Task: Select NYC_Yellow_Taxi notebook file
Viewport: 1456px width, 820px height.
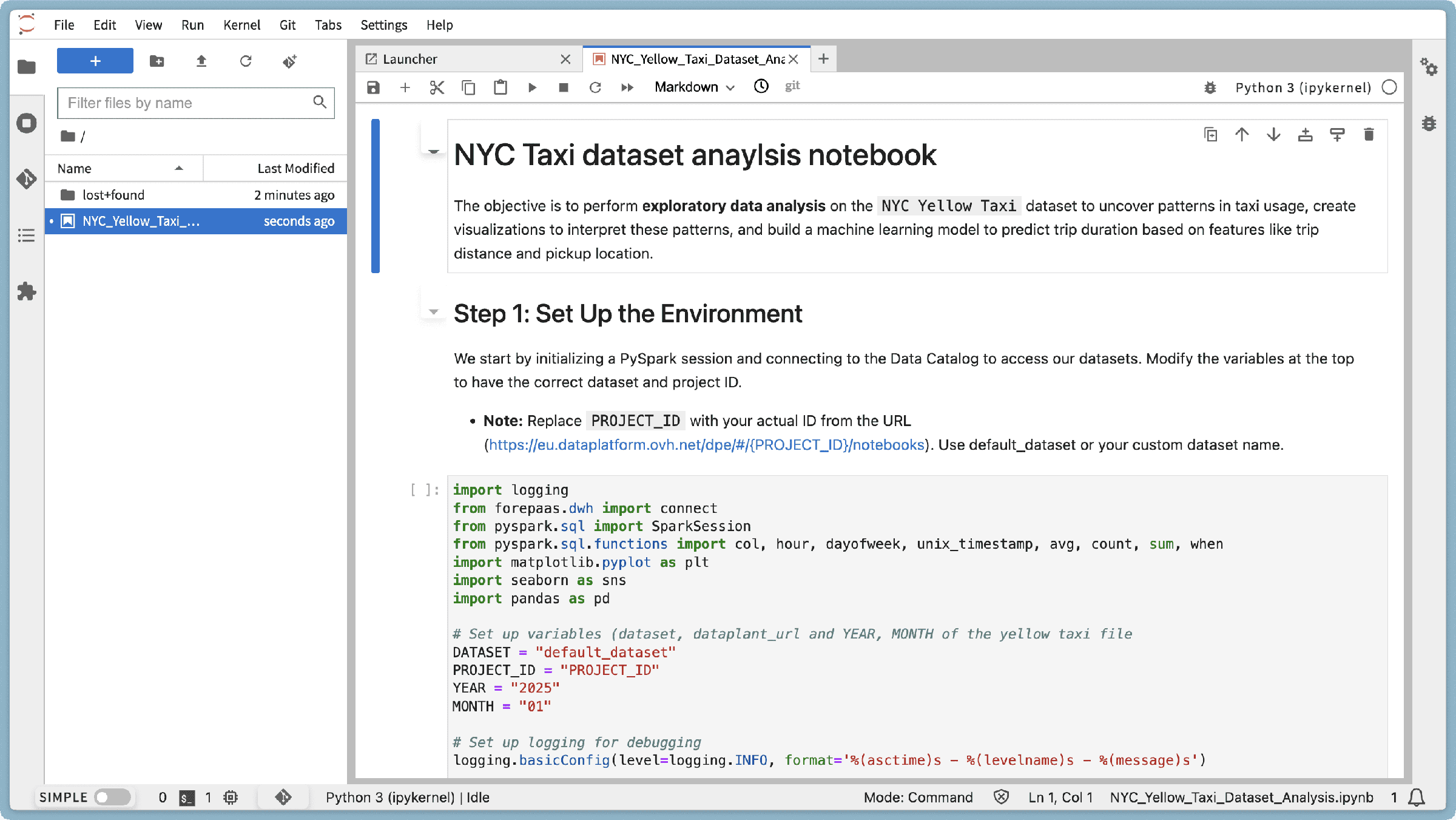Action: 196,221
